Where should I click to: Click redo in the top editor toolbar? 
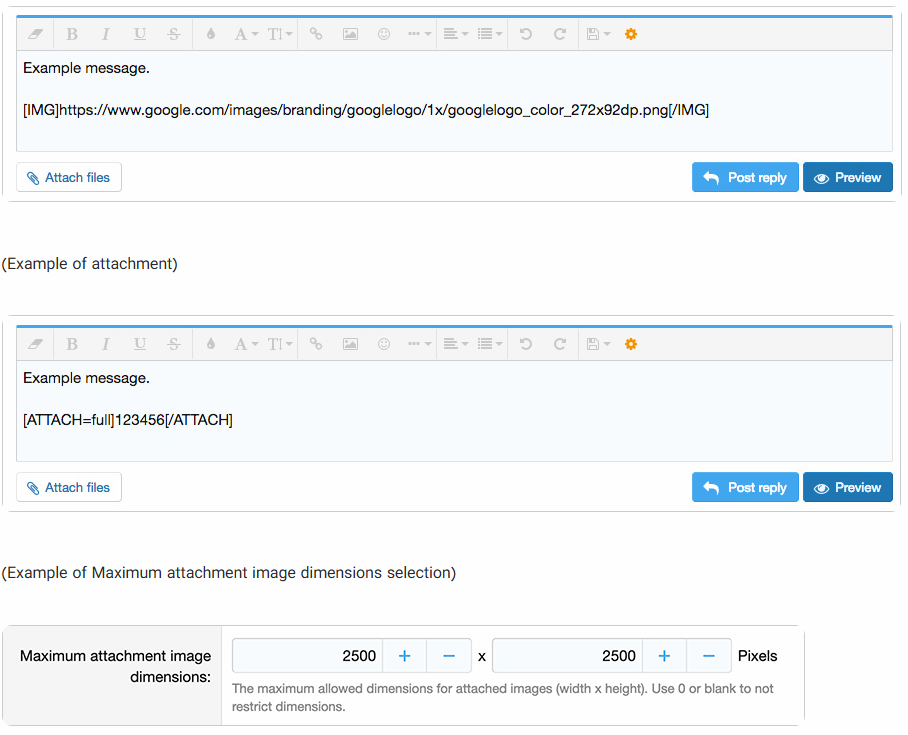click(559, 34)
